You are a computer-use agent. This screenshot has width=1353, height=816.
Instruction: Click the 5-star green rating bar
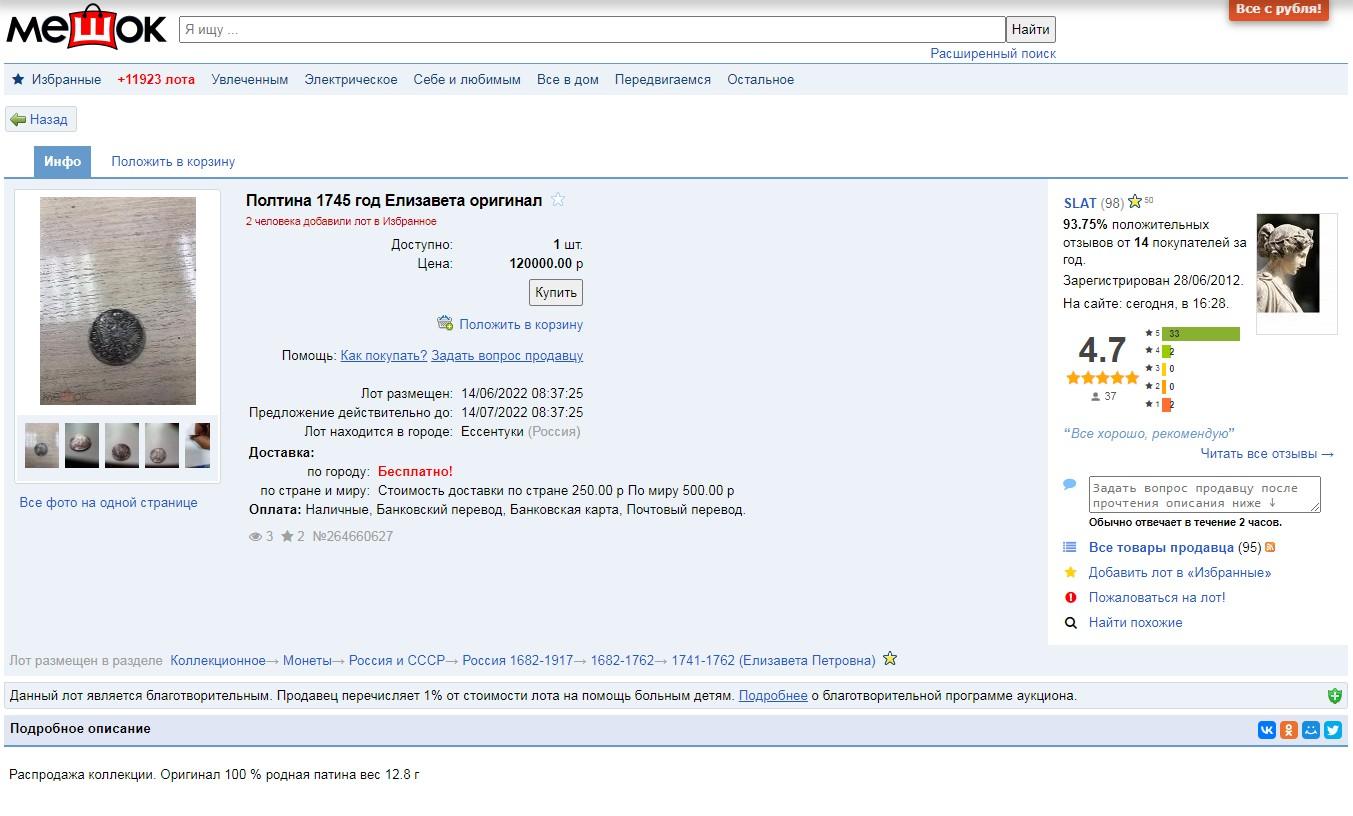(x=1200, y=334)
